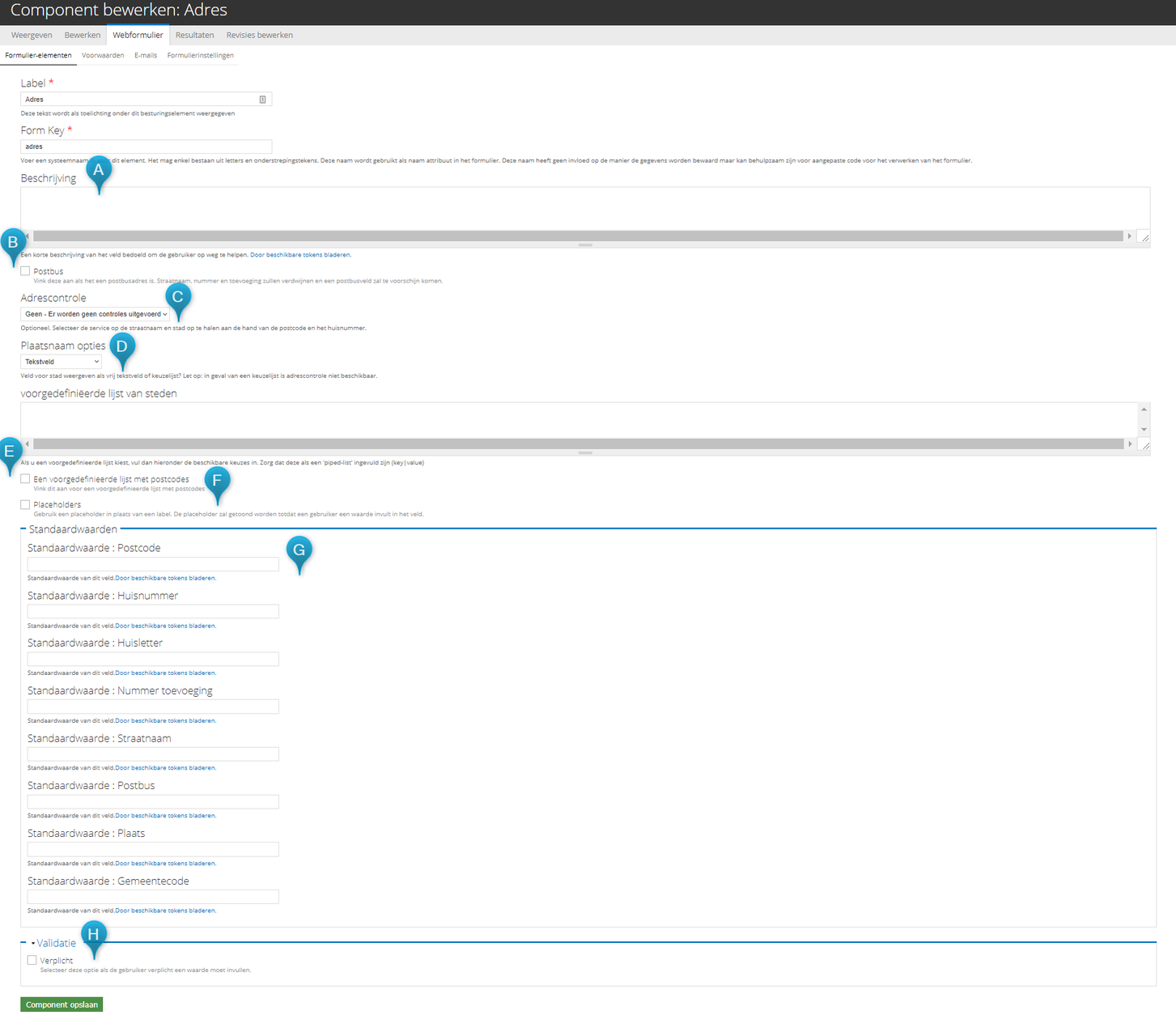Open the Voorwaarden sub-tab
This screenshot has width=1176, height=1036.
(x=103, y=55)
